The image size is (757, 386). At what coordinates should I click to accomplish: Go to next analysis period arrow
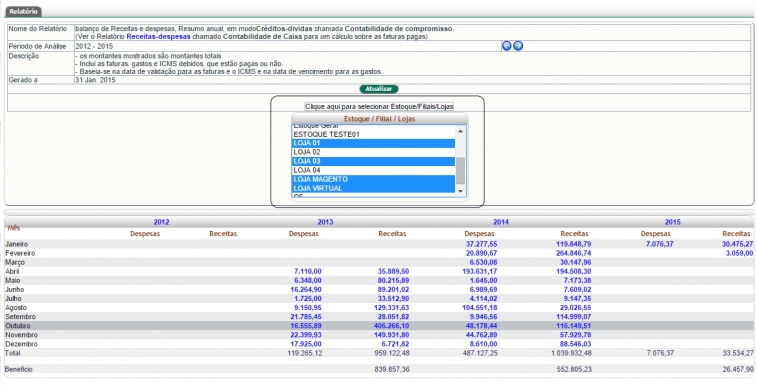[518, 46]
